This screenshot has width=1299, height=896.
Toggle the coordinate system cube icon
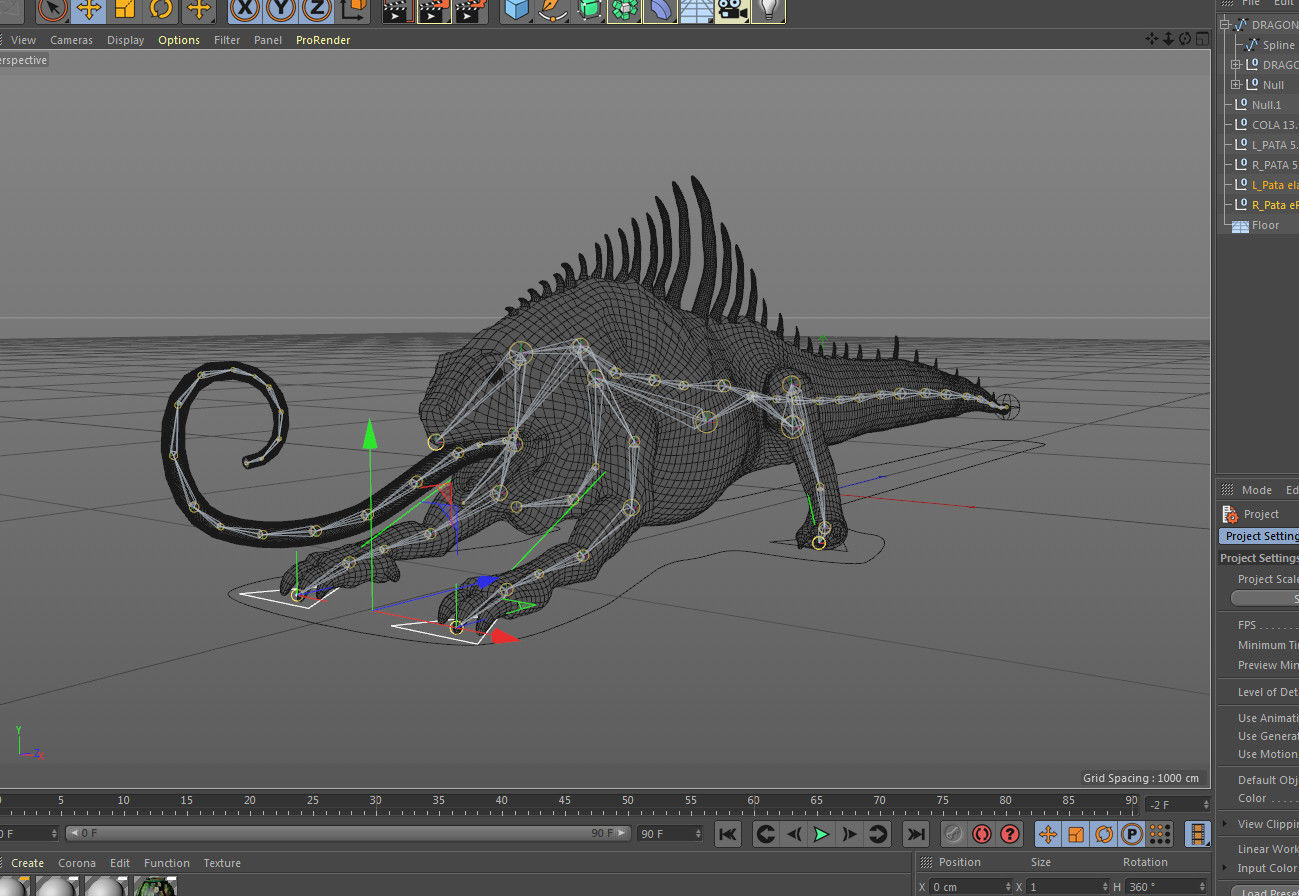(x=354, y=10)
